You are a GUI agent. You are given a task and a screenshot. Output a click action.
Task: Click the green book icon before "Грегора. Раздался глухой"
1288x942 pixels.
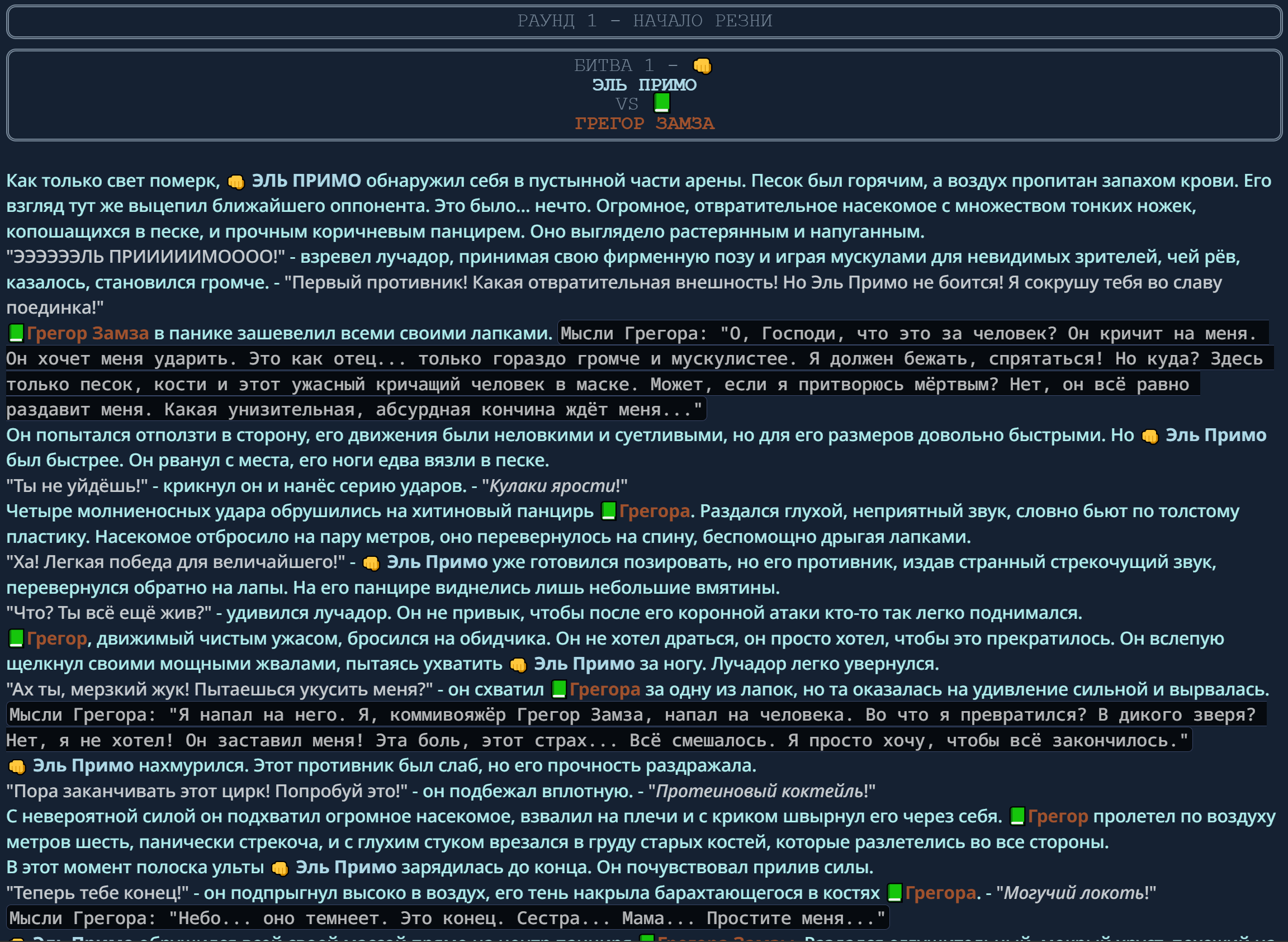(x=608, y=511)
